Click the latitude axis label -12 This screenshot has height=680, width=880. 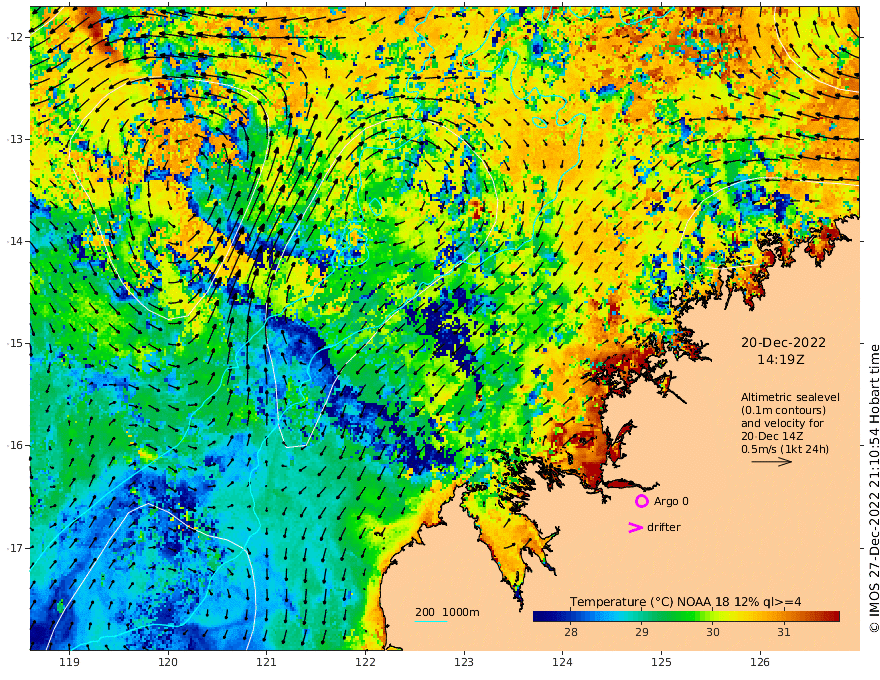pos(15,37)
